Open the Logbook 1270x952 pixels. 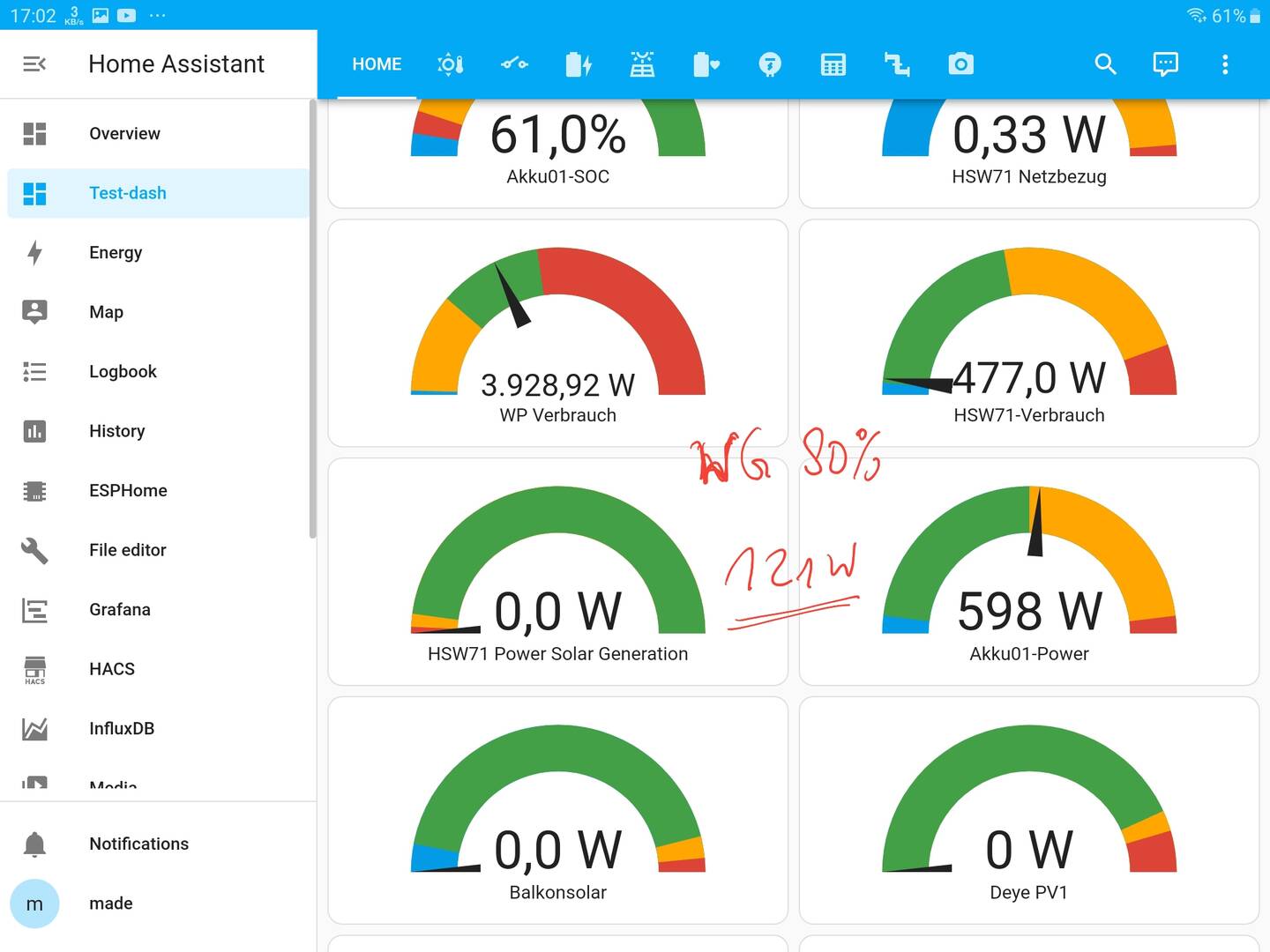pyautogui.click(x=159, y=371)
